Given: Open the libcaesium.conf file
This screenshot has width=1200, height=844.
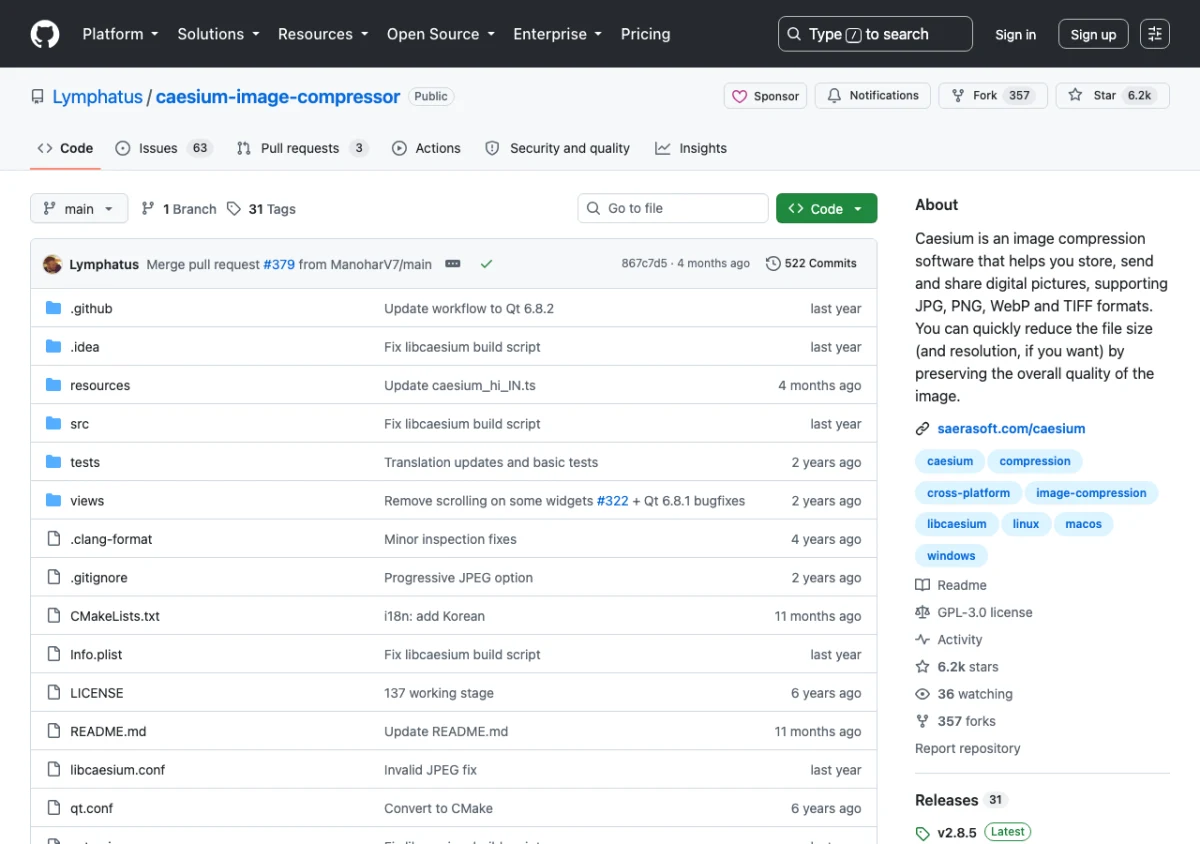Looking at the screenshot, I should click(117, 770).
